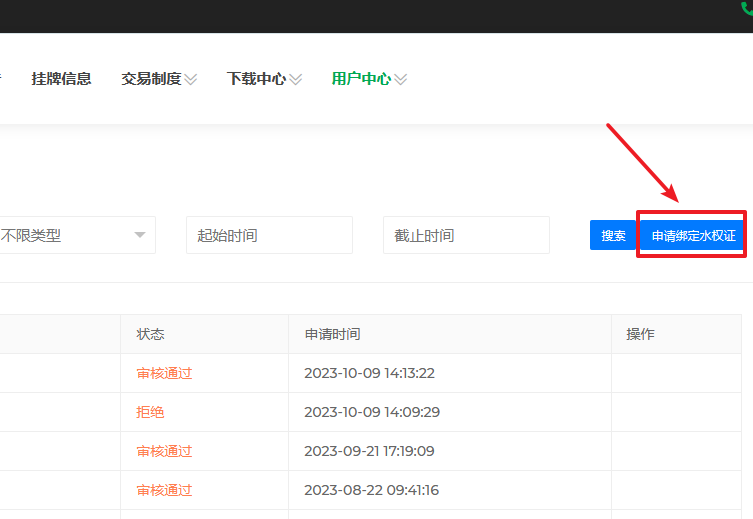Select the 2023-09-21 17:19:09 timestamp cell
The width and height of the screenshot is (753, 519).
point(369,451)
